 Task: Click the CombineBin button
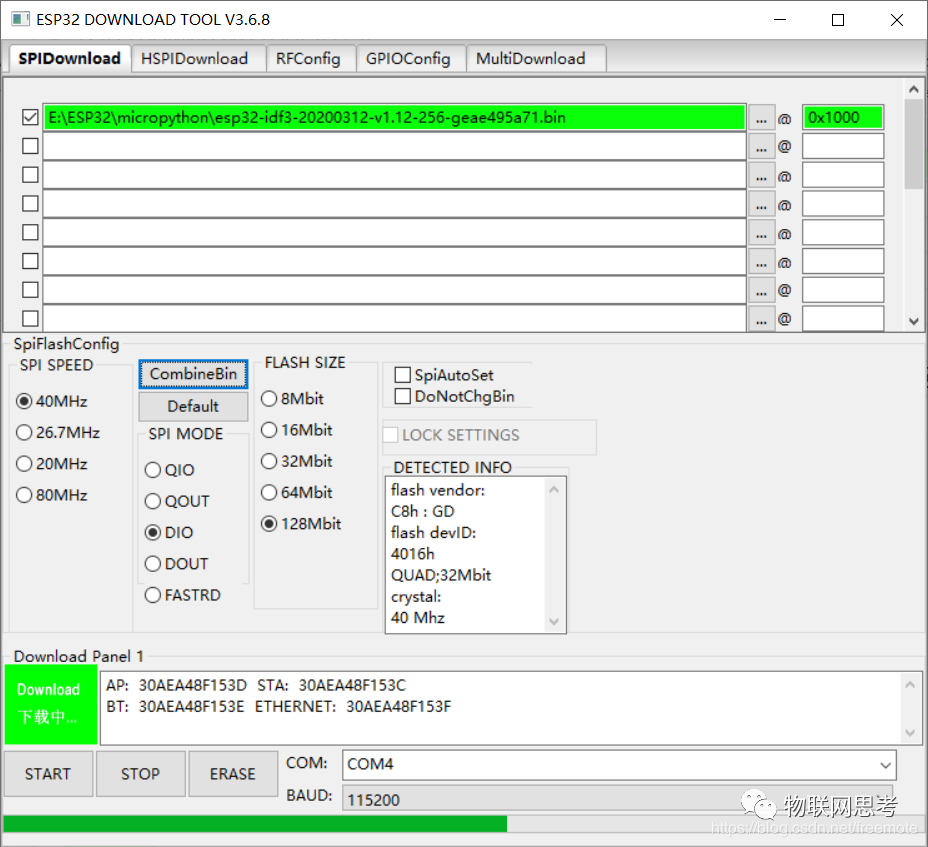(193, 374)
